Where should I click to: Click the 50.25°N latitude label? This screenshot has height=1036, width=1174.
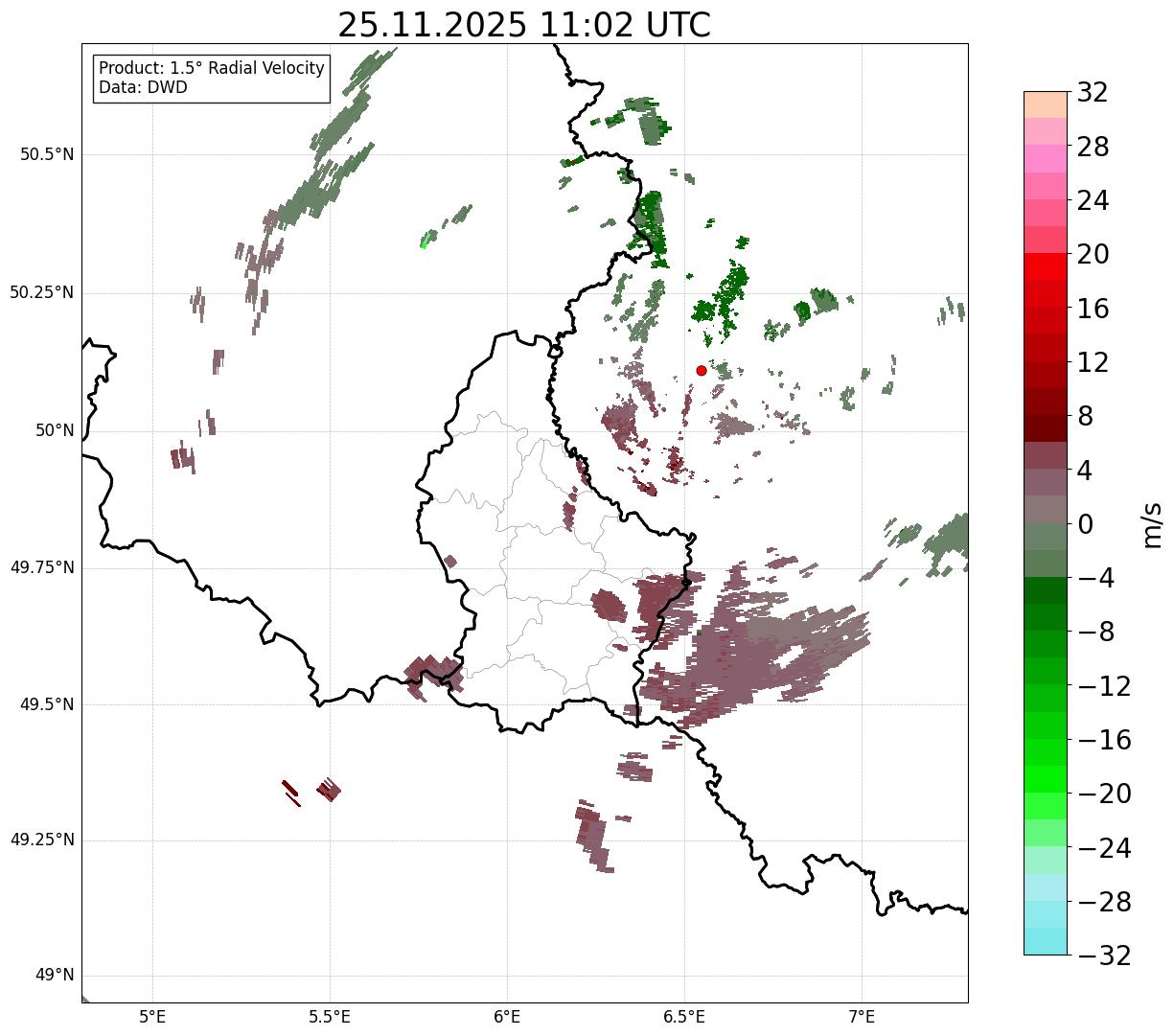(x=42, y=292)
